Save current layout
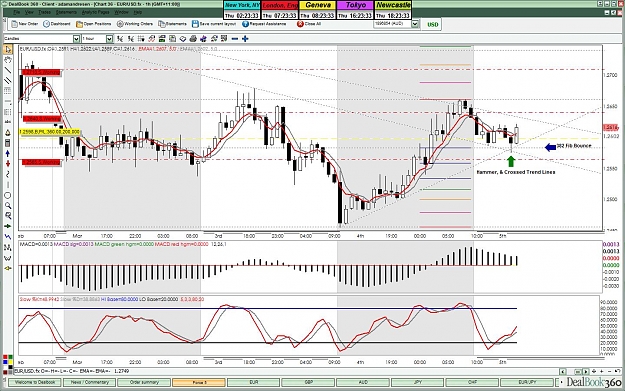The height and width of the screenshot is (391, 625). tap(214, 24)
